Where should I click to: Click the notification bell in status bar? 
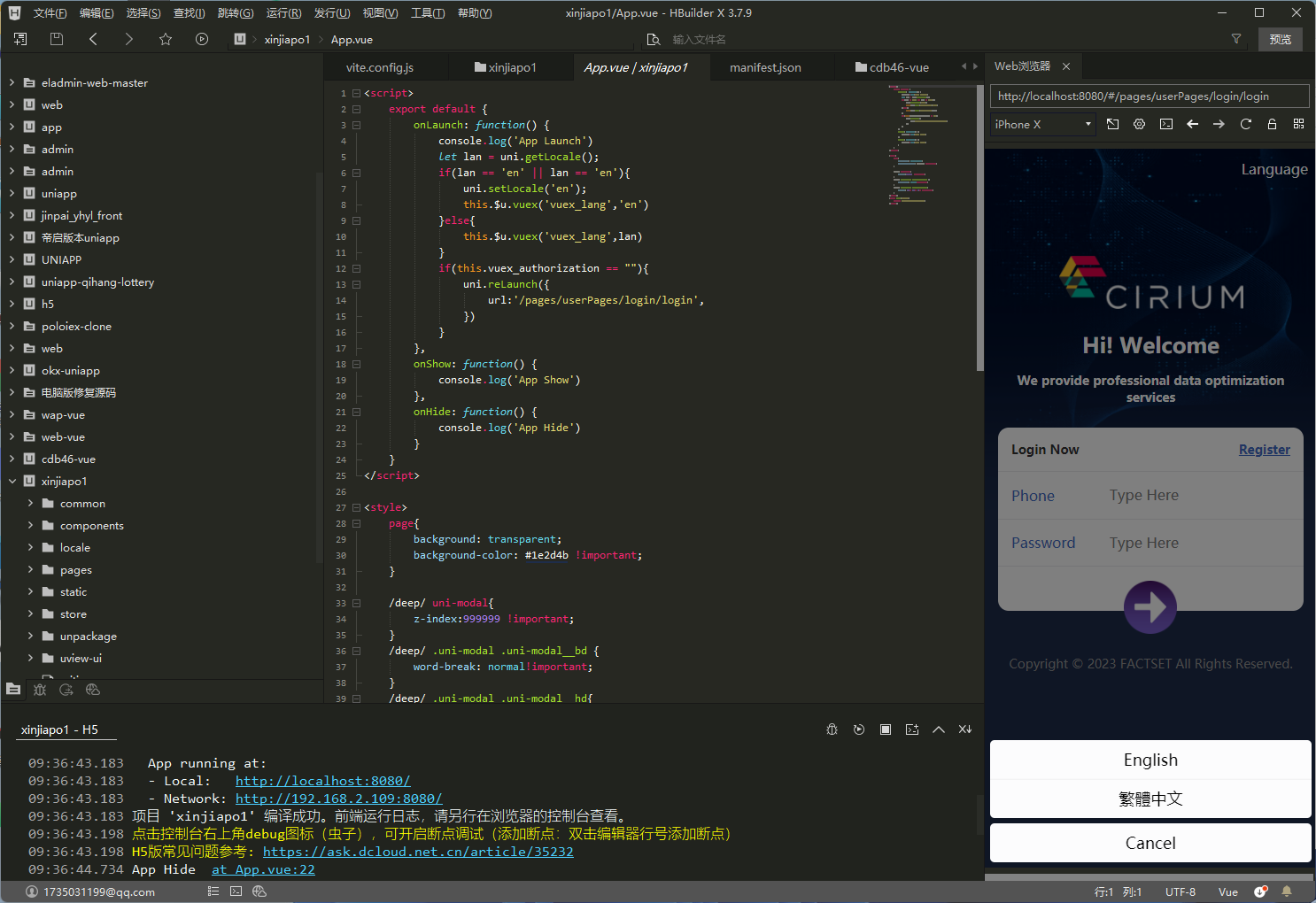point(1287,891)
